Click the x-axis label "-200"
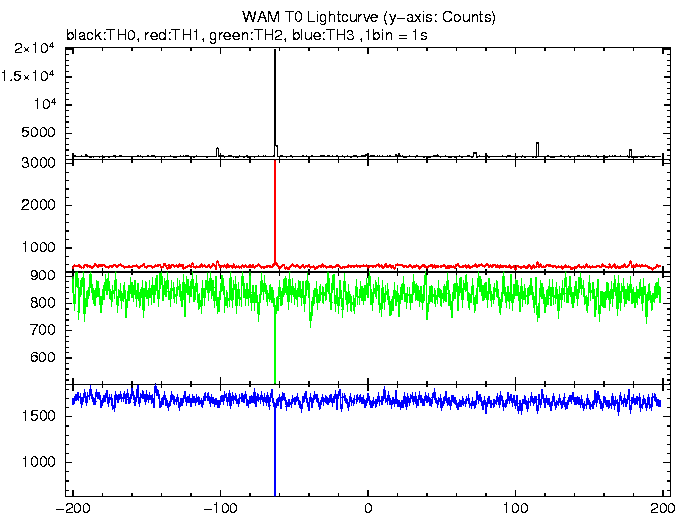The width and height of the screenshot is (689, 515). coord(73,508)
